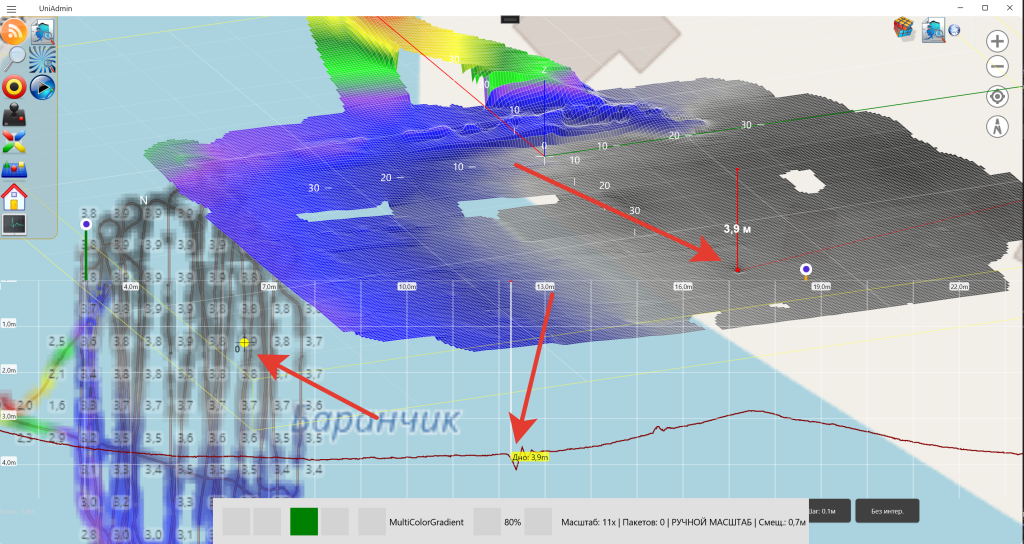The image size is (1024, 544).
Task: Open the hamburger menu next to UniAdmin
Action: click(x=11, y=8)
